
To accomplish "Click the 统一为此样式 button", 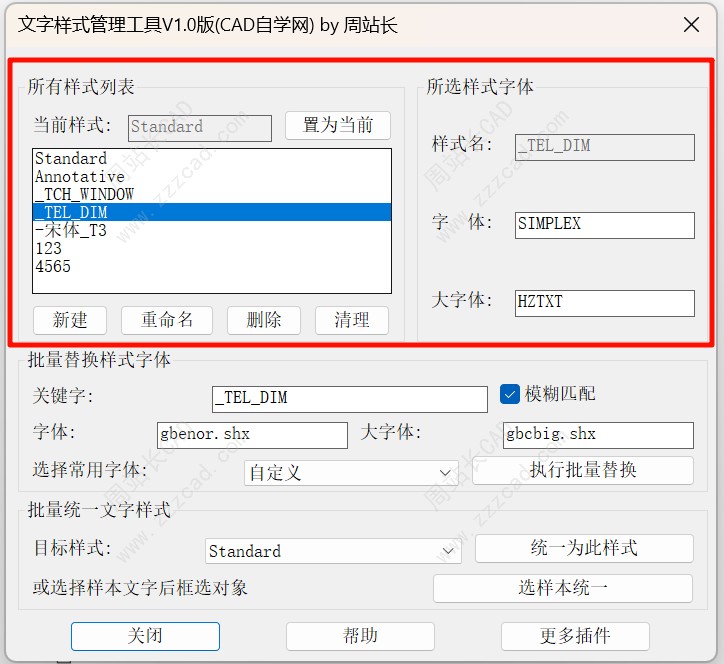I will (x=583, y=548).
